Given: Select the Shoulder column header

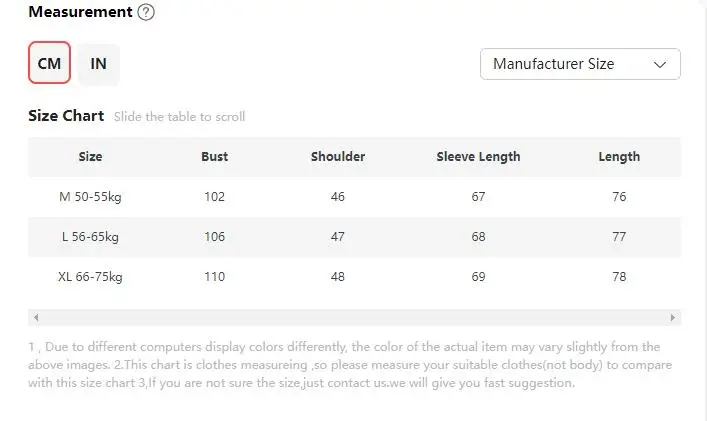Looking at the screenshot, I should click(x=338, y=157).
